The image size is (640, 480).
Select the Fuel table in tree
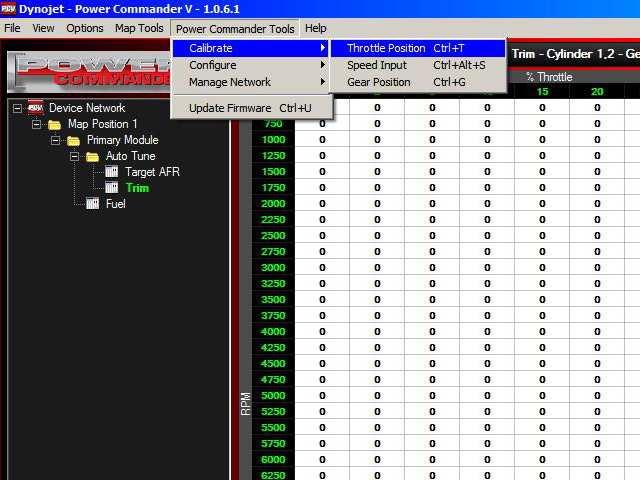click(116, 204)
